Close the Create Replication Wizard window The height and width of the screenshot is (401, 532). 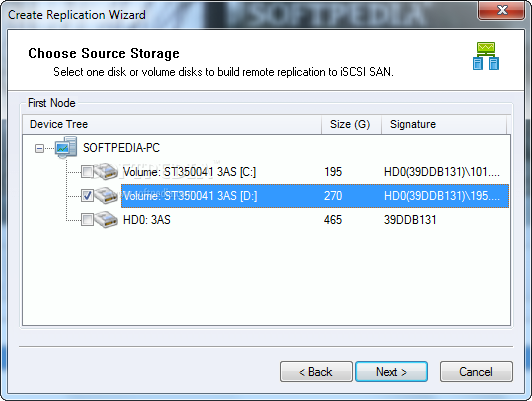(x=502, y=10)
